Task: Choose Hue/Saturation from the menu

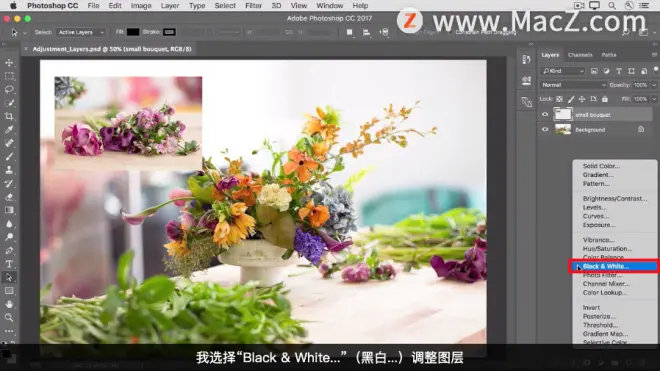Action: (607, 248)
